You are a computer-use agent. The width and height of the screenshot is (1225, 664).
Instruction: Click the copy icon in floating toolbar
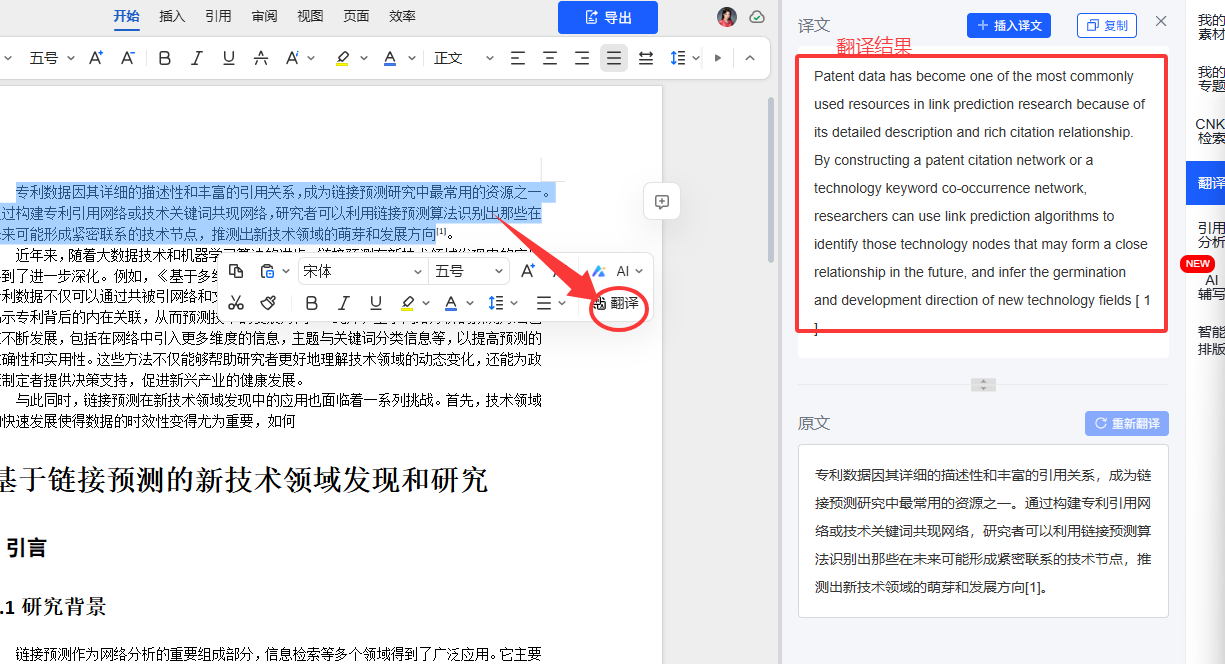pos(236,271)
